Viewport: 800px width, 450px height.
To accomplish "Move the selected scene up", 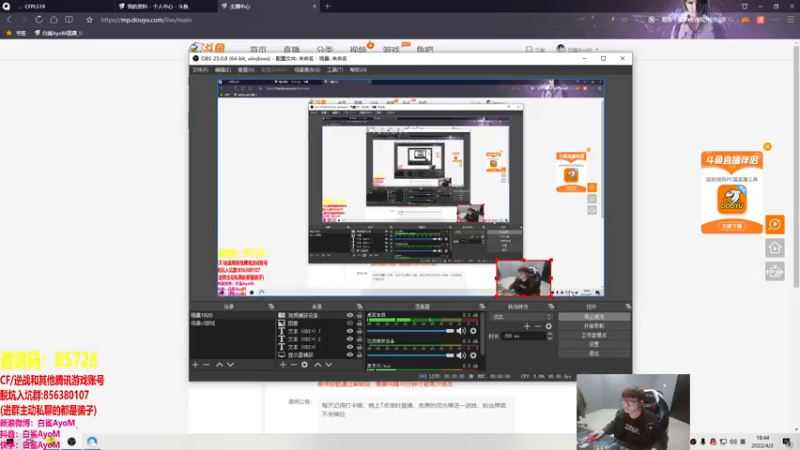I will tap(219, 365).
